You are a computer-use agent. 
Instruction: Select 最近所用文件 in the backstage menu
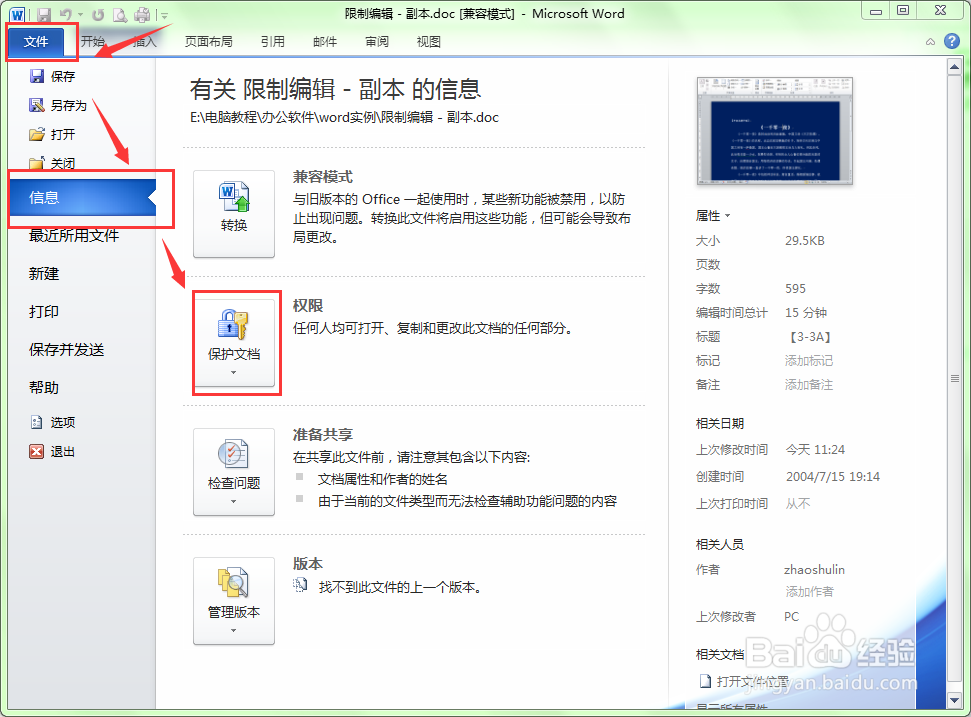pos(74,235)
